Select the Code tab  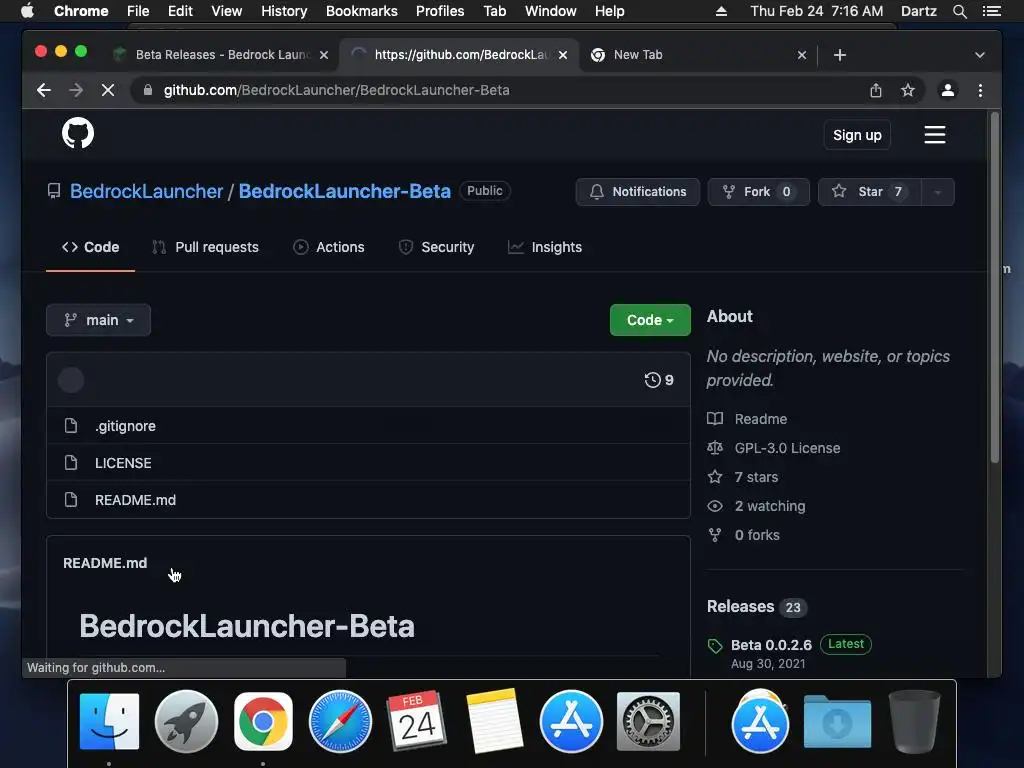pyautogui.click(x=90, y=248)
